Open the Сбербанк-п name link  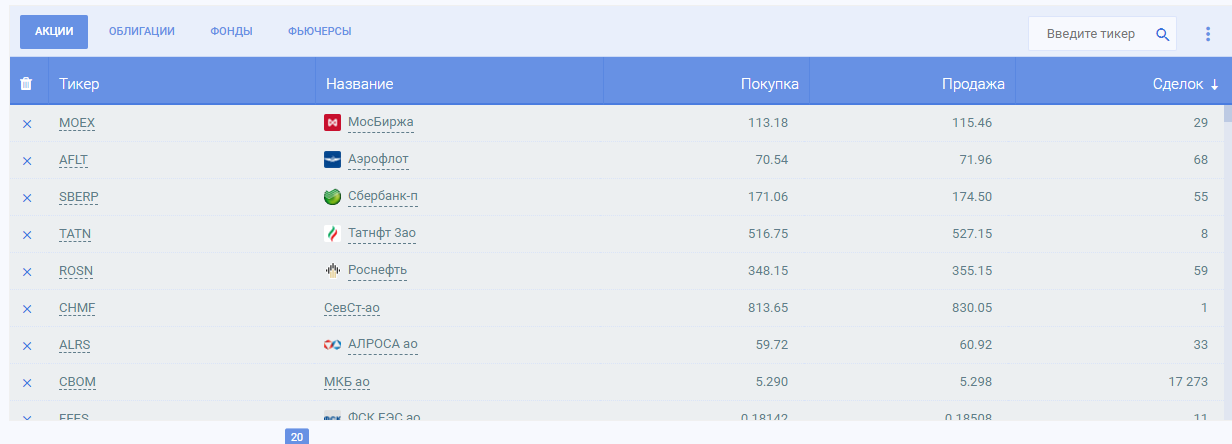383,196
